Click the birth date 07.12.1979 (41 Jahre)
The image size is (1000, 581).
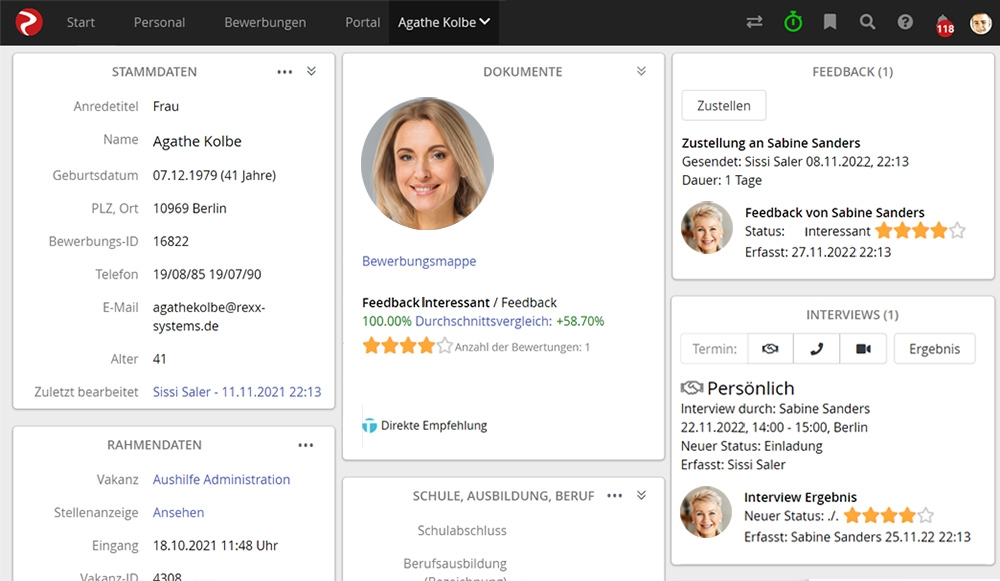click(x=214, y=175)
